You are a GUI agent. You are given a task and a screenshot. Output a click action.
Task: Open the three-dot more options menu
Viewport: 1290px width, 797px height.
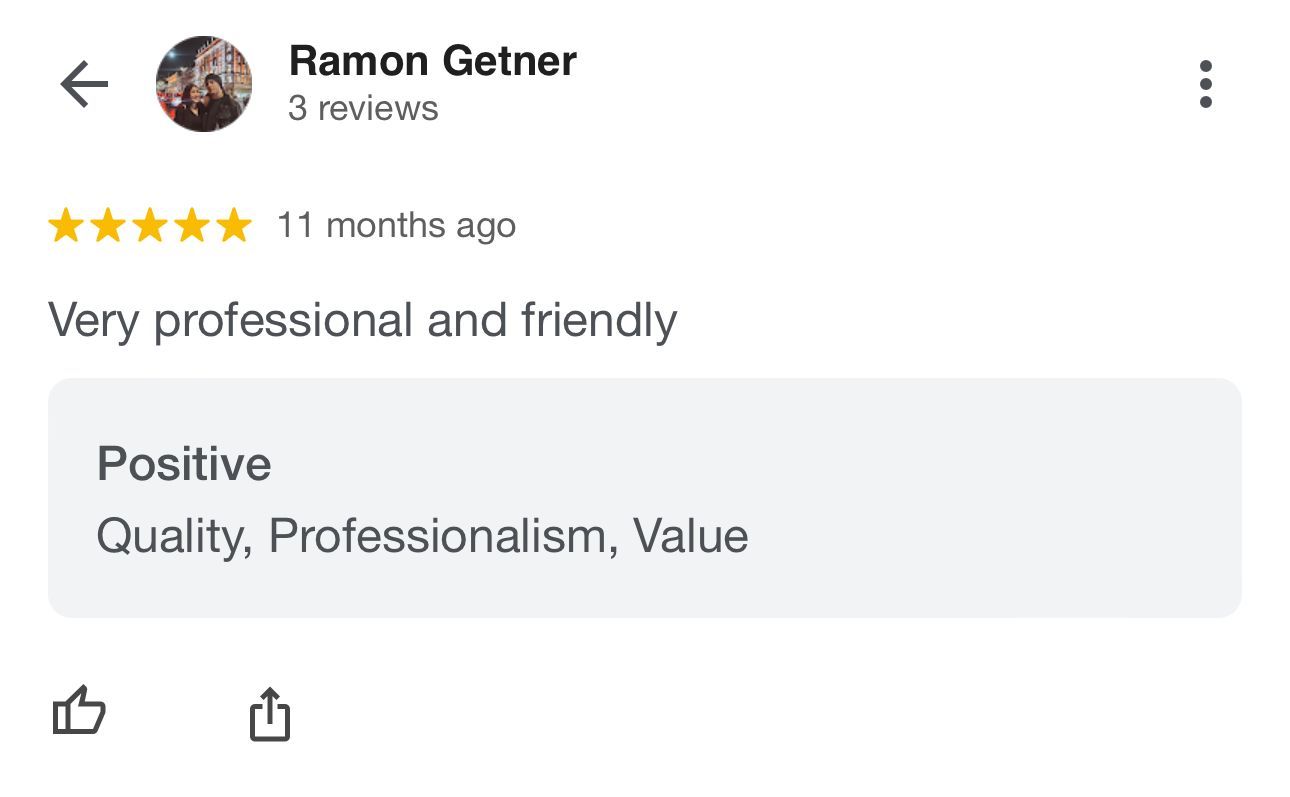[x=1205, y=84]
